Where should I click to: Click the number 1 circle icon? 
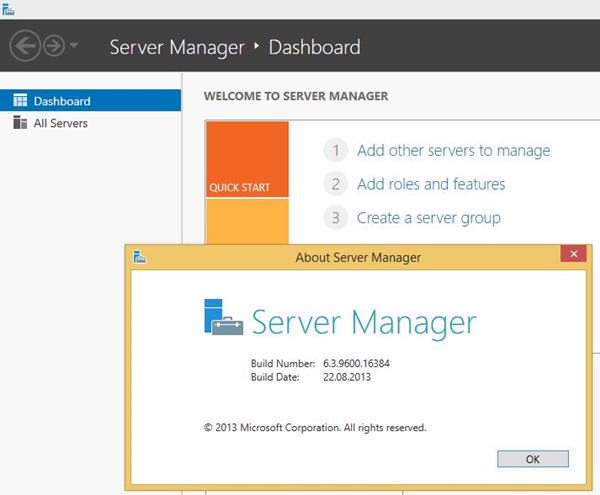(336, 151)
